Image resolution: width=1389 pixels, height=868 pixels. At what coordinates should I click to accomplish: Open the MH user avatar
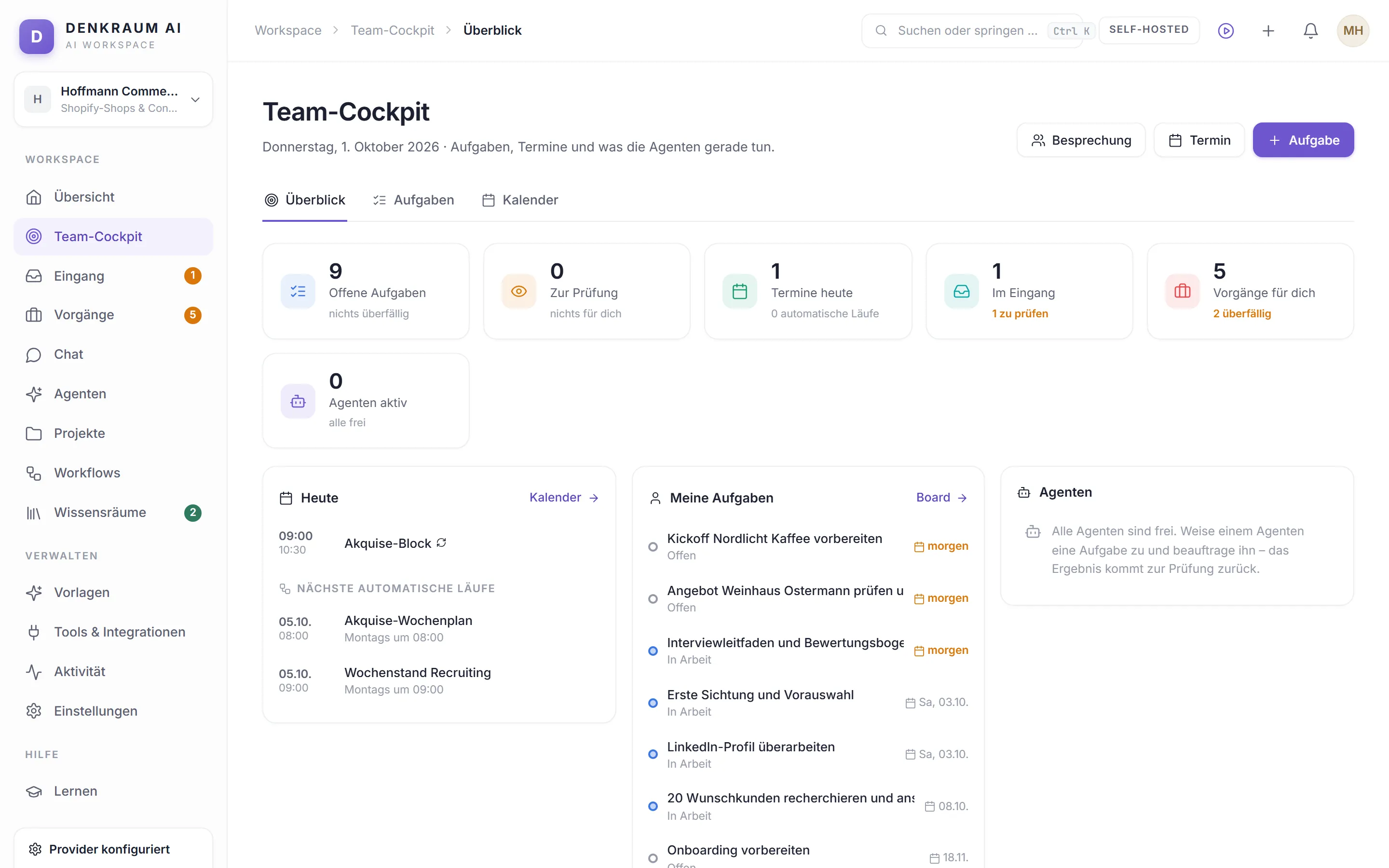click(1353, 30)
